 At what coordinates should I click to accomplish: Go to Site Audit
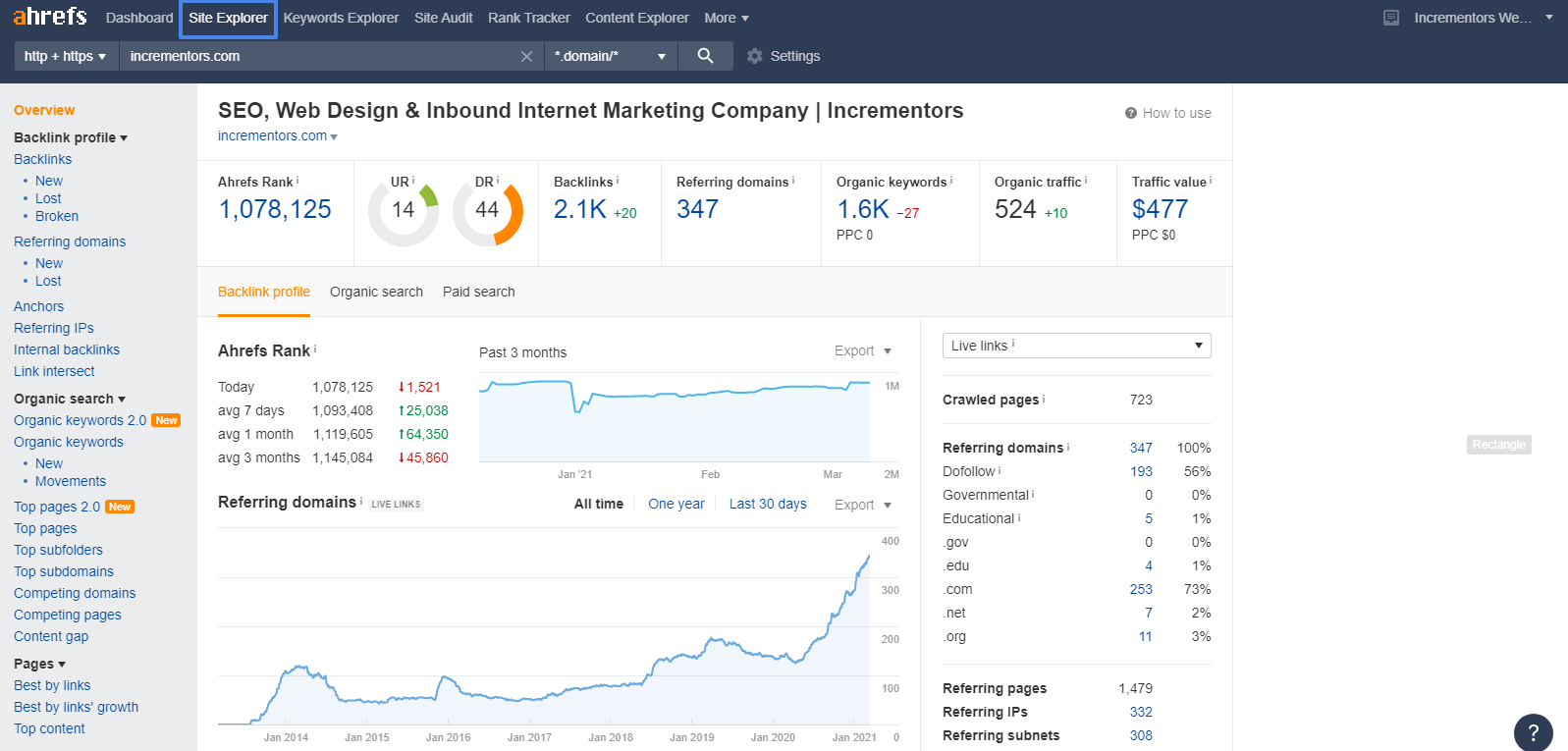[443, 18]
